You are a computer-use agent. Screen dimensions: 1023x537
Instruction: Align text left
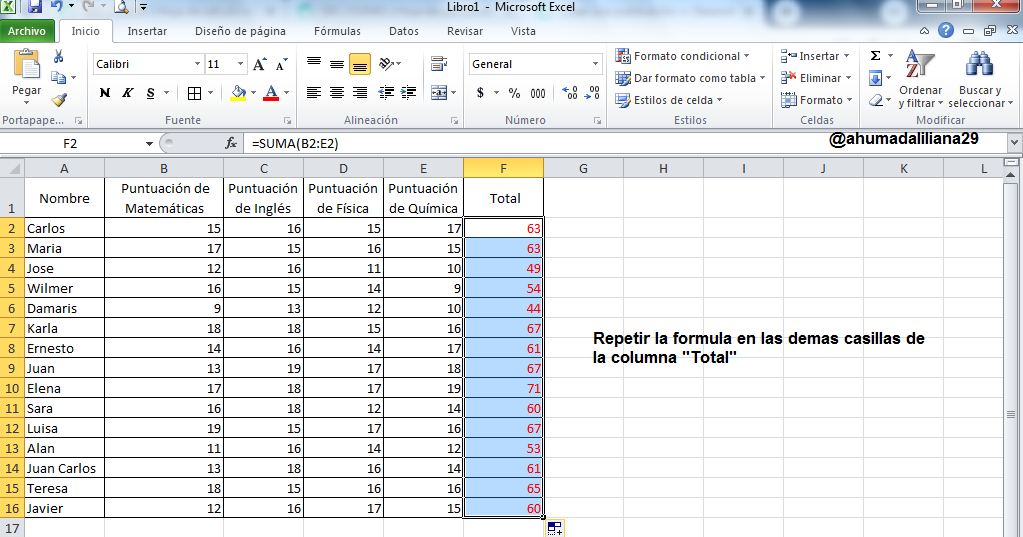click(314, 93)
